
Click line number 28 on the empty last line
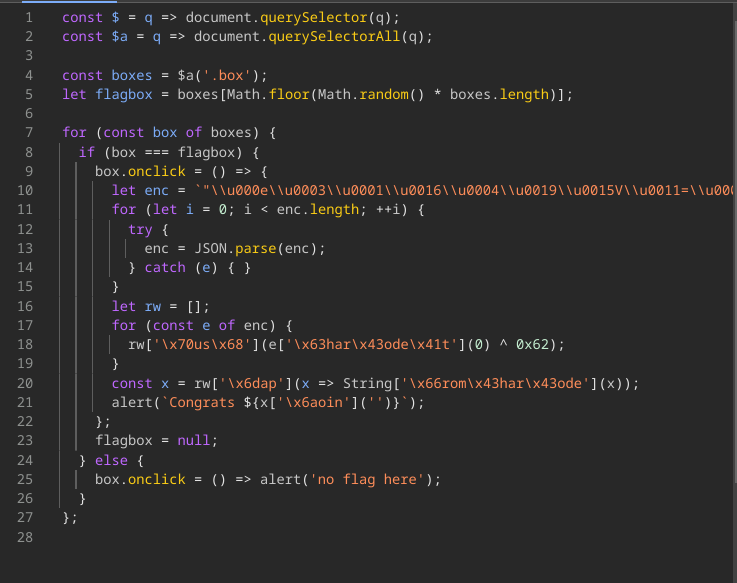coord(24,537)
